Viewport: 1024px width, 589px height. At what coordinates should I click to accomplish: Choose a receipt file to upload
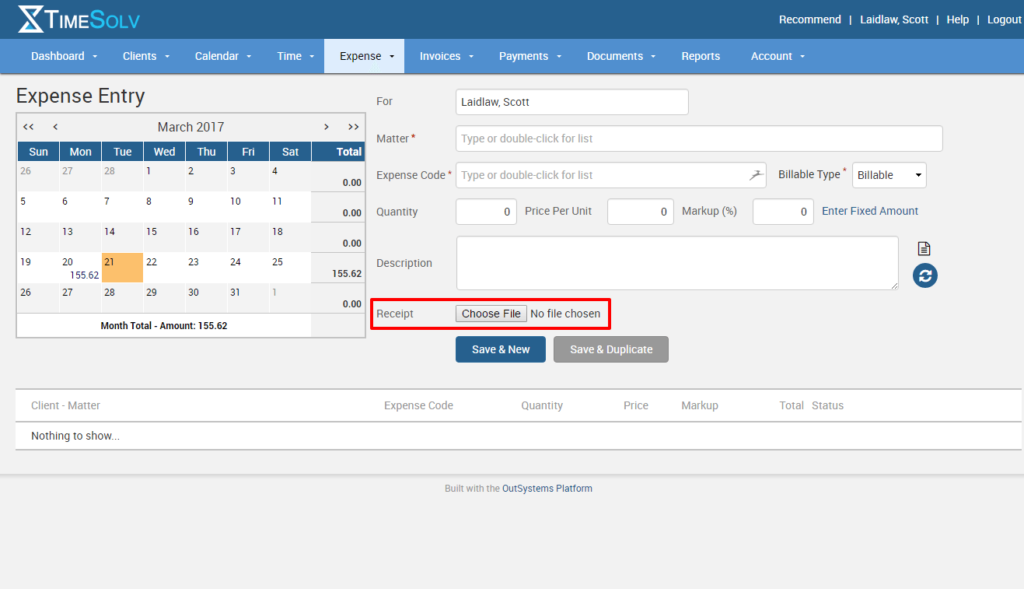coord(490,313)
